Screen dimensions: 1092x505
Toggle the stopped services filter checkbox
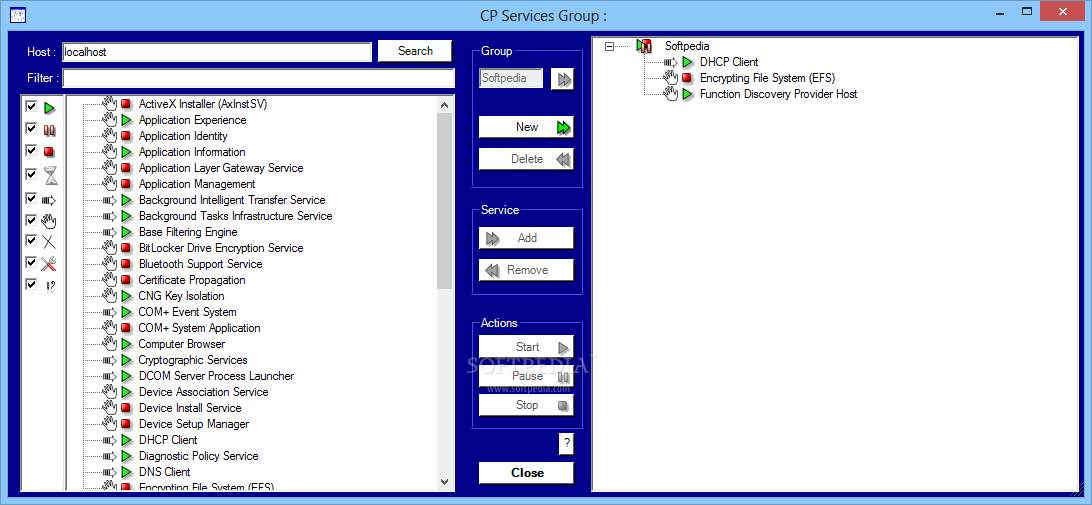(x=31, y=150)
